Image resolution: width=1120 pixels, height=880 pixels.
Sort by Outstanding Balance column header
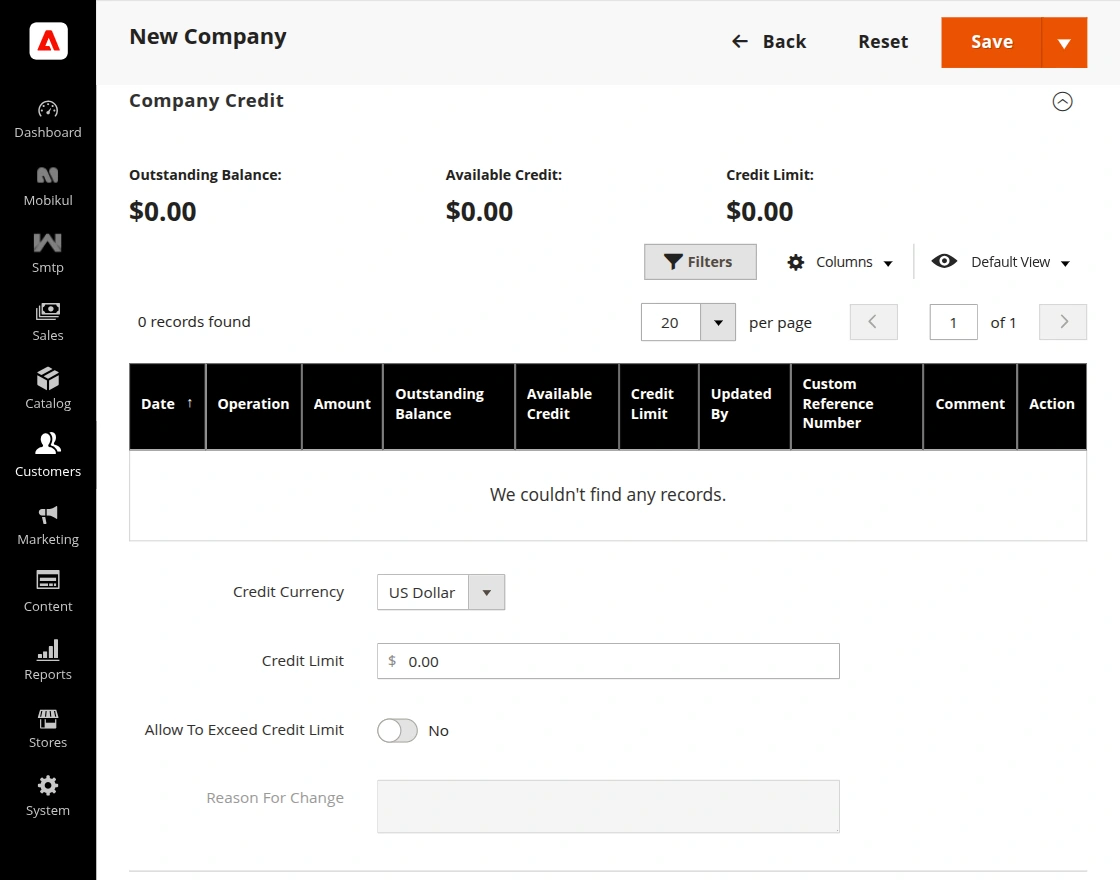[449, 406]
